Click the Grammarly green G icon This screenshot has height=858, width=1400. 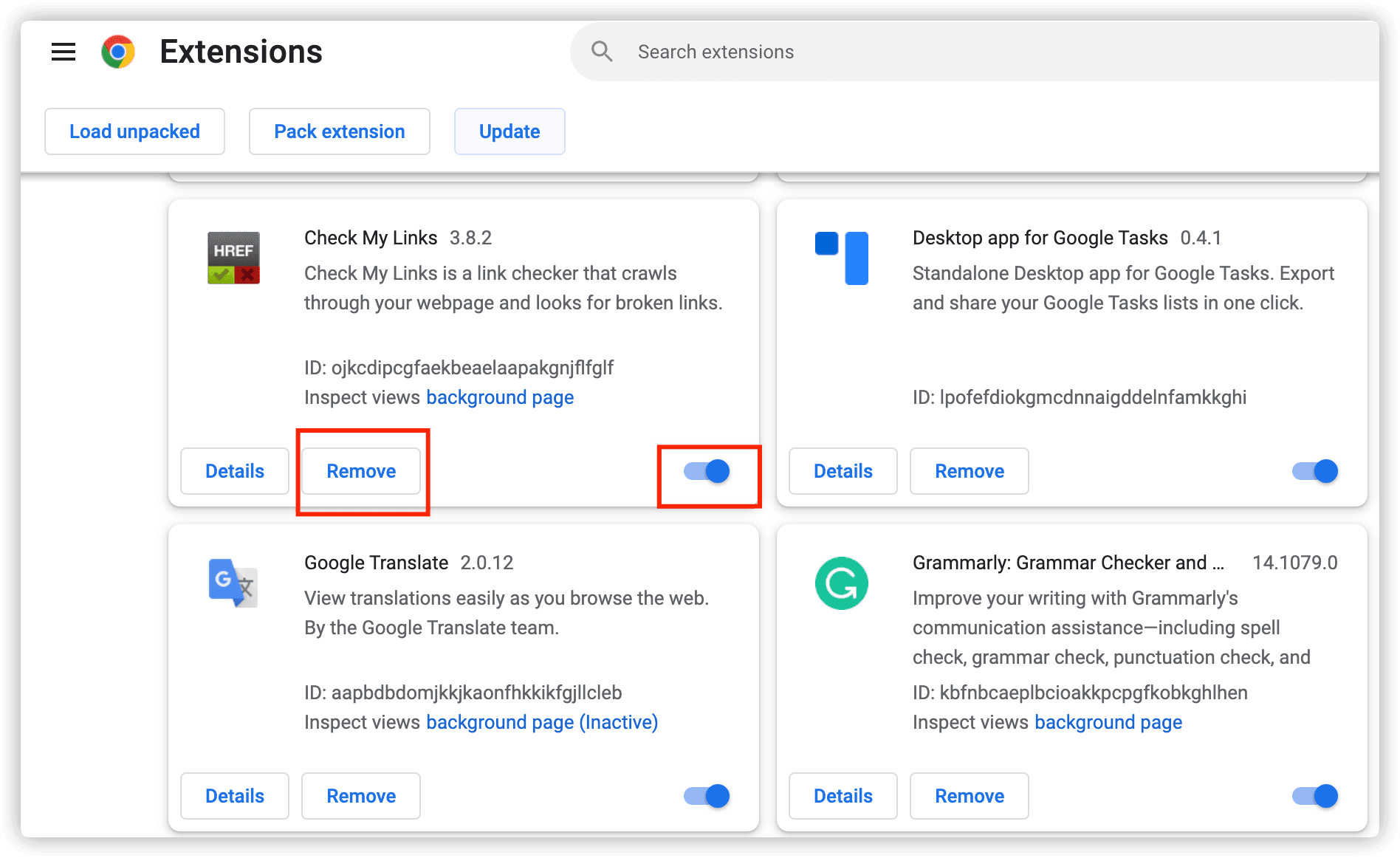(842, 583)
